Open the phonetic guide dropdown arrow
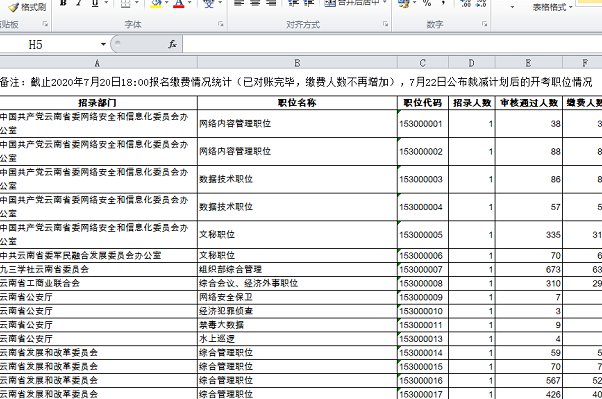 220,3
